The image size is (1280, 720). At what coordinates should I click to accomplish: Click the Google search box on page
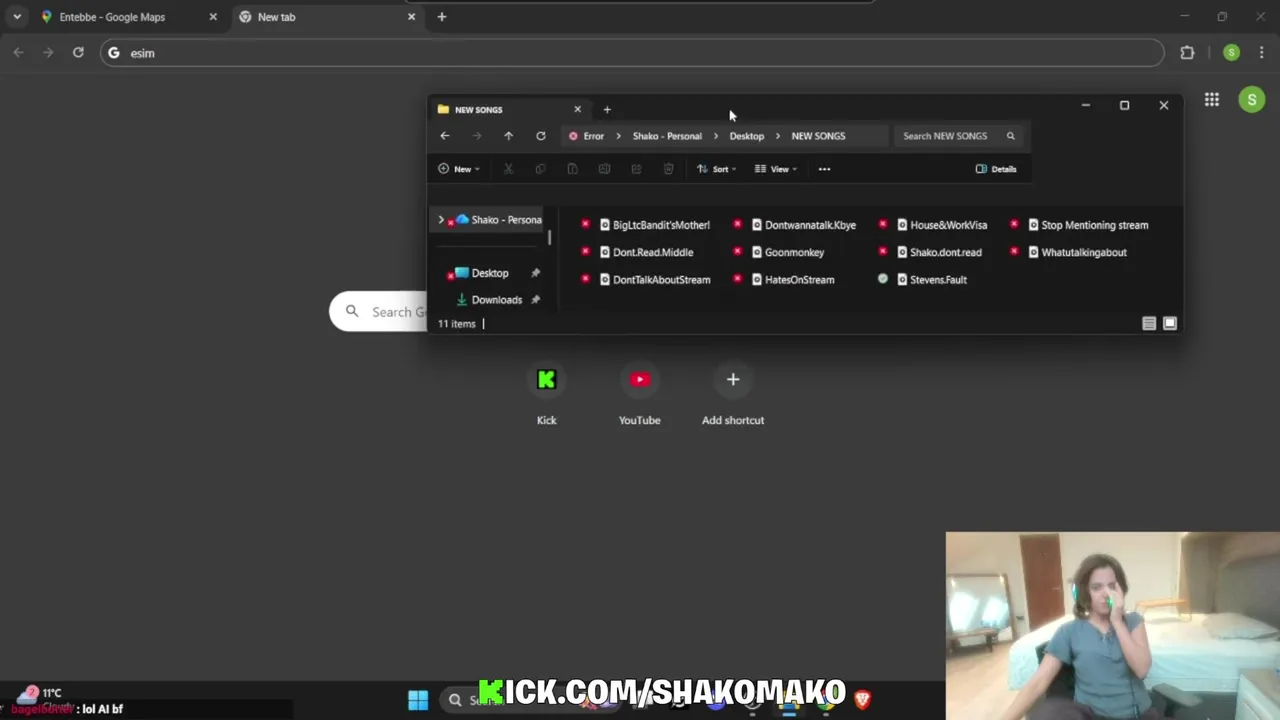pos(378,312)
